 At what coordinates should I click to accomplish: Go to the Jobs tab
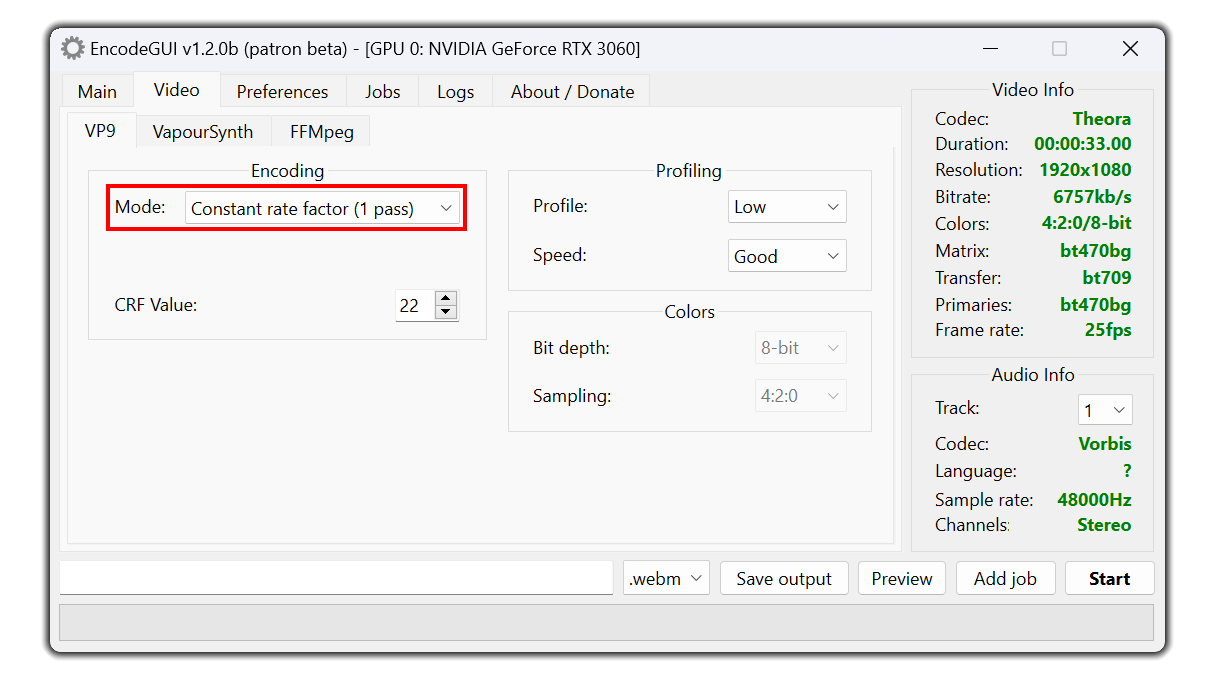tap(382, 91)
